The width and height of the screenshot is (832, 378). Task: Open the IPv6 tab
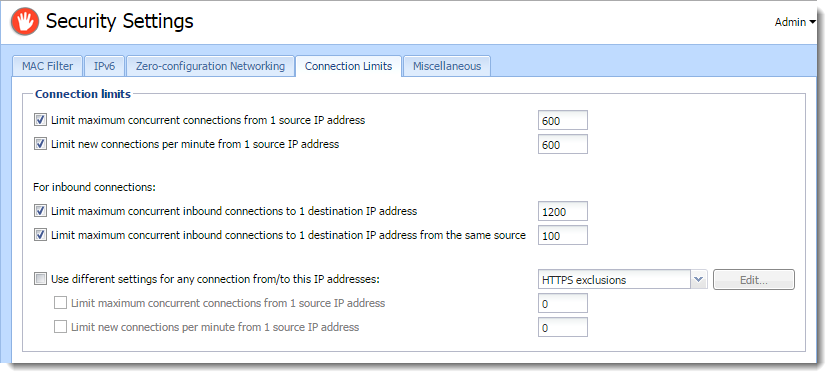click(105, 66)
